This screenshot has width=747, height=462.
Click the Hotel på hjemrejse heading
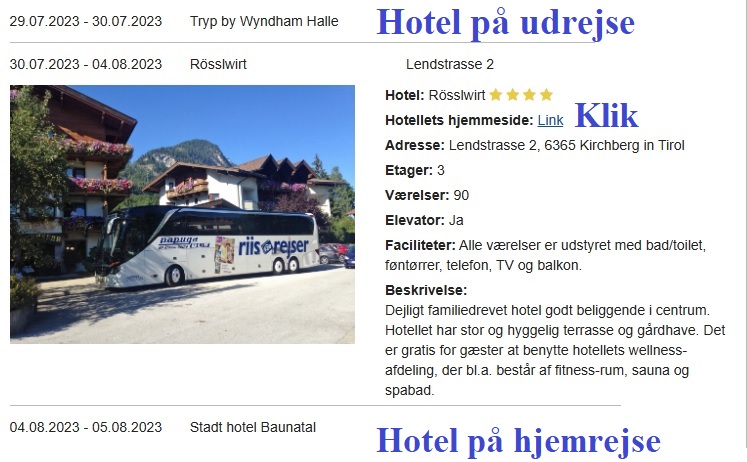pyautogui.click(x=518, y=441)
